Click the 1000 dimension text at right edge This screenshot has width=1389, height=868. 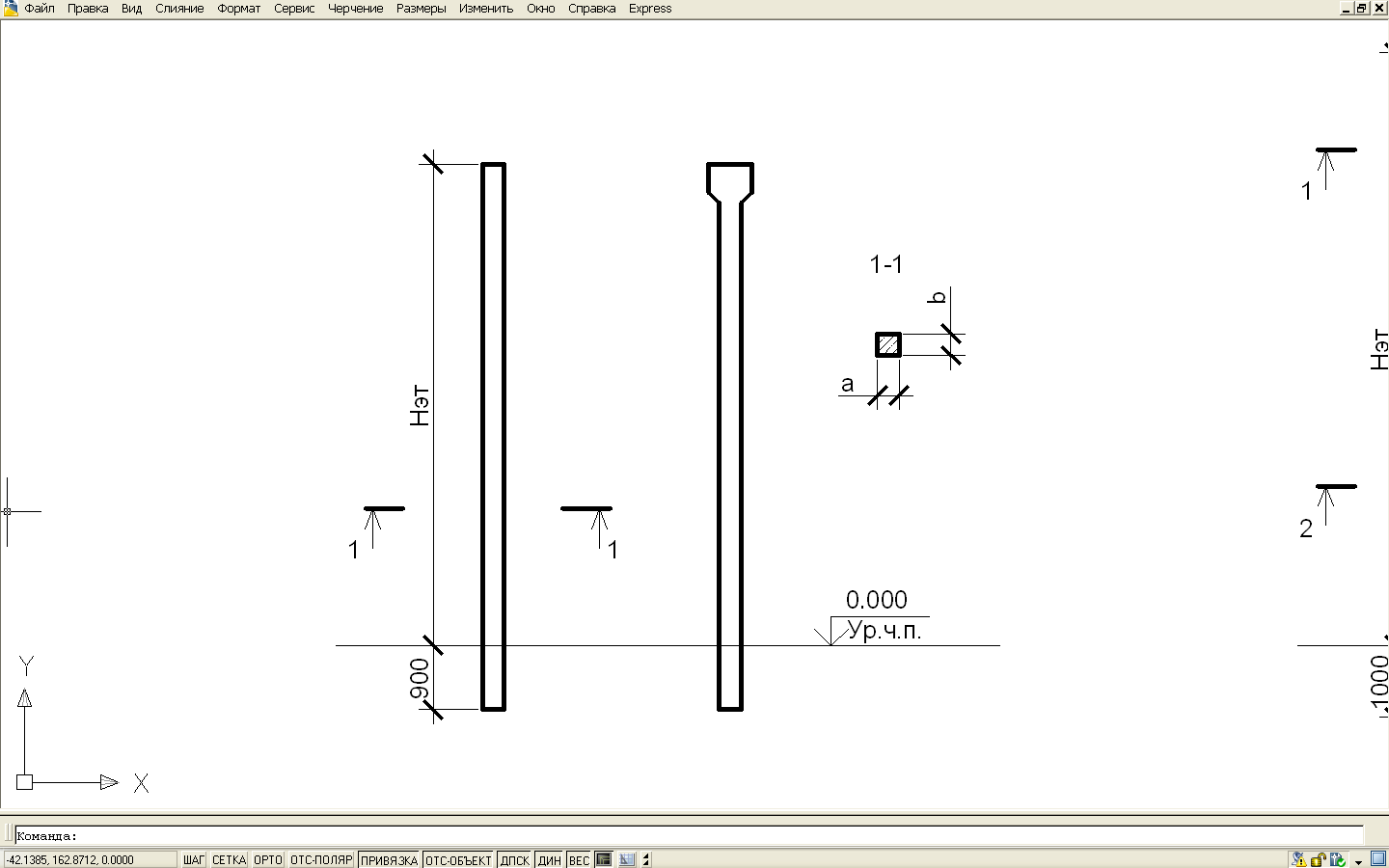1379,681
